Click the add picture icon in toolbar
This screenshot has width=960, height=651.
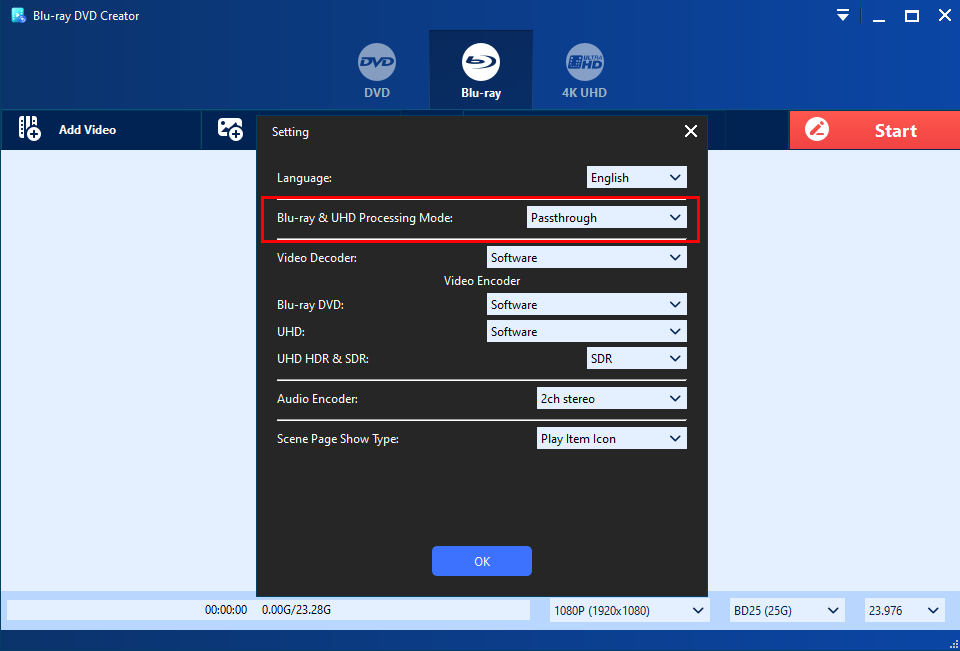pyautogui.click(x=230, y=129)
